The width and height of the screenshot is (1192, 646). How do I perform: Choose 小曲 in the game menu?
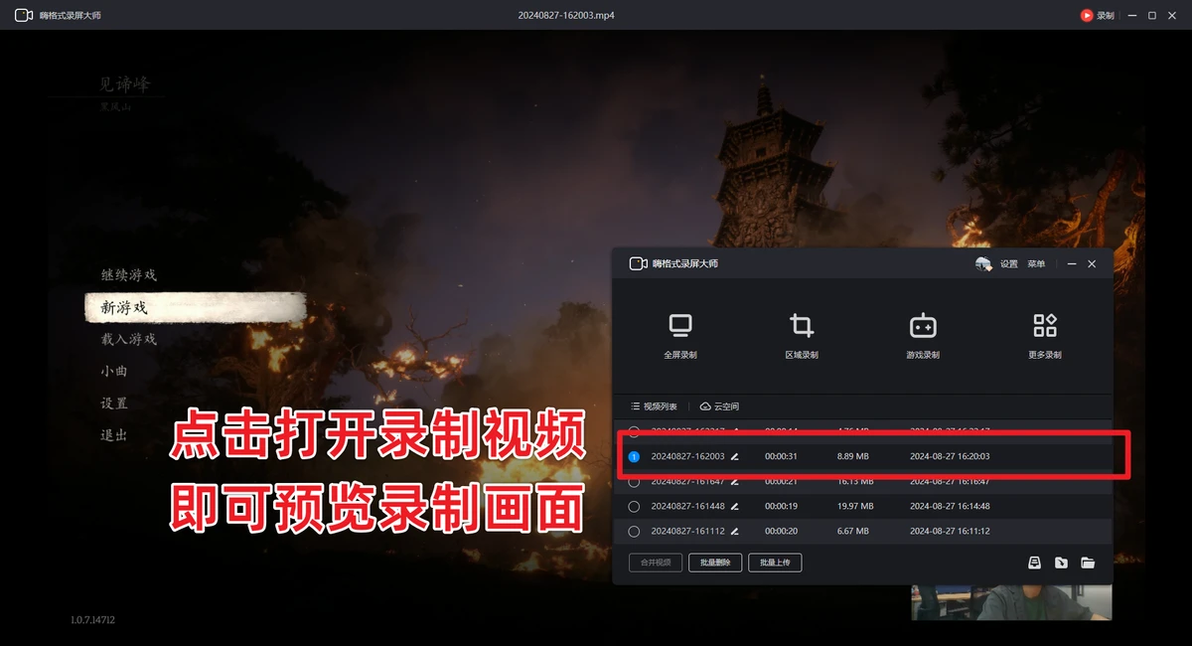tap(114, 371)
